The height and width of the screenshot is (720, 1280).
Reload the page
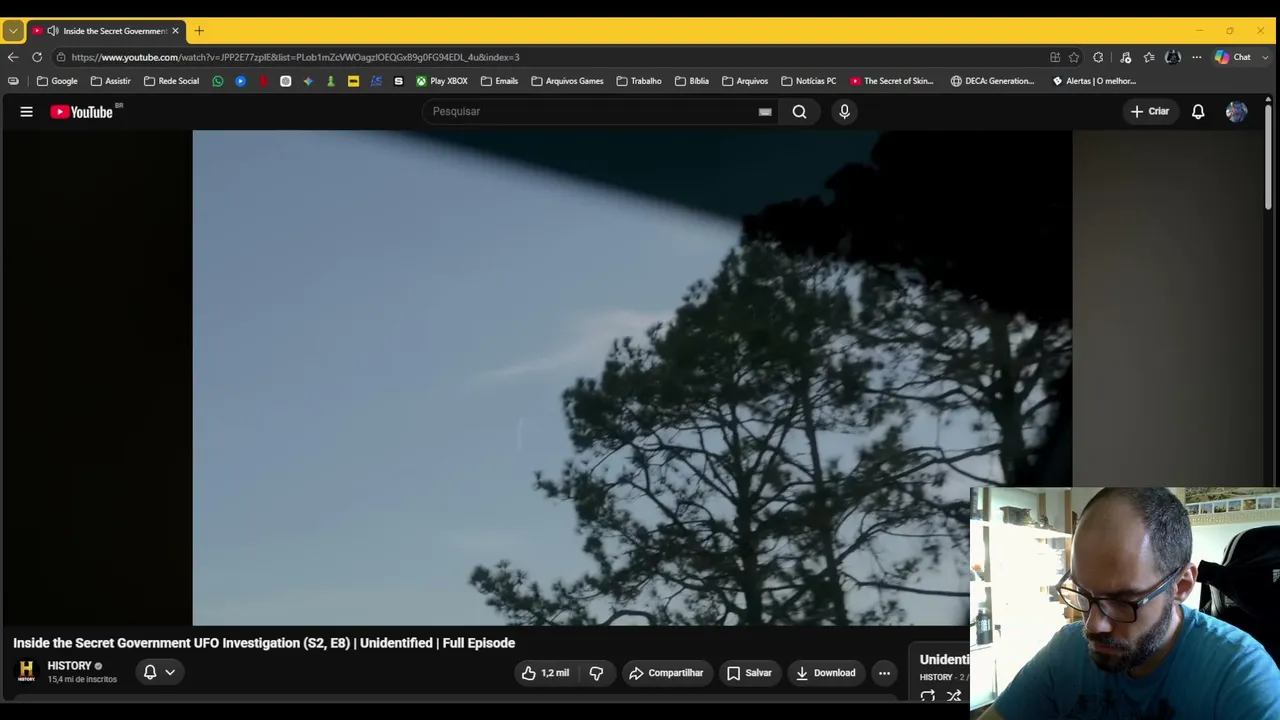click(37, 57)
